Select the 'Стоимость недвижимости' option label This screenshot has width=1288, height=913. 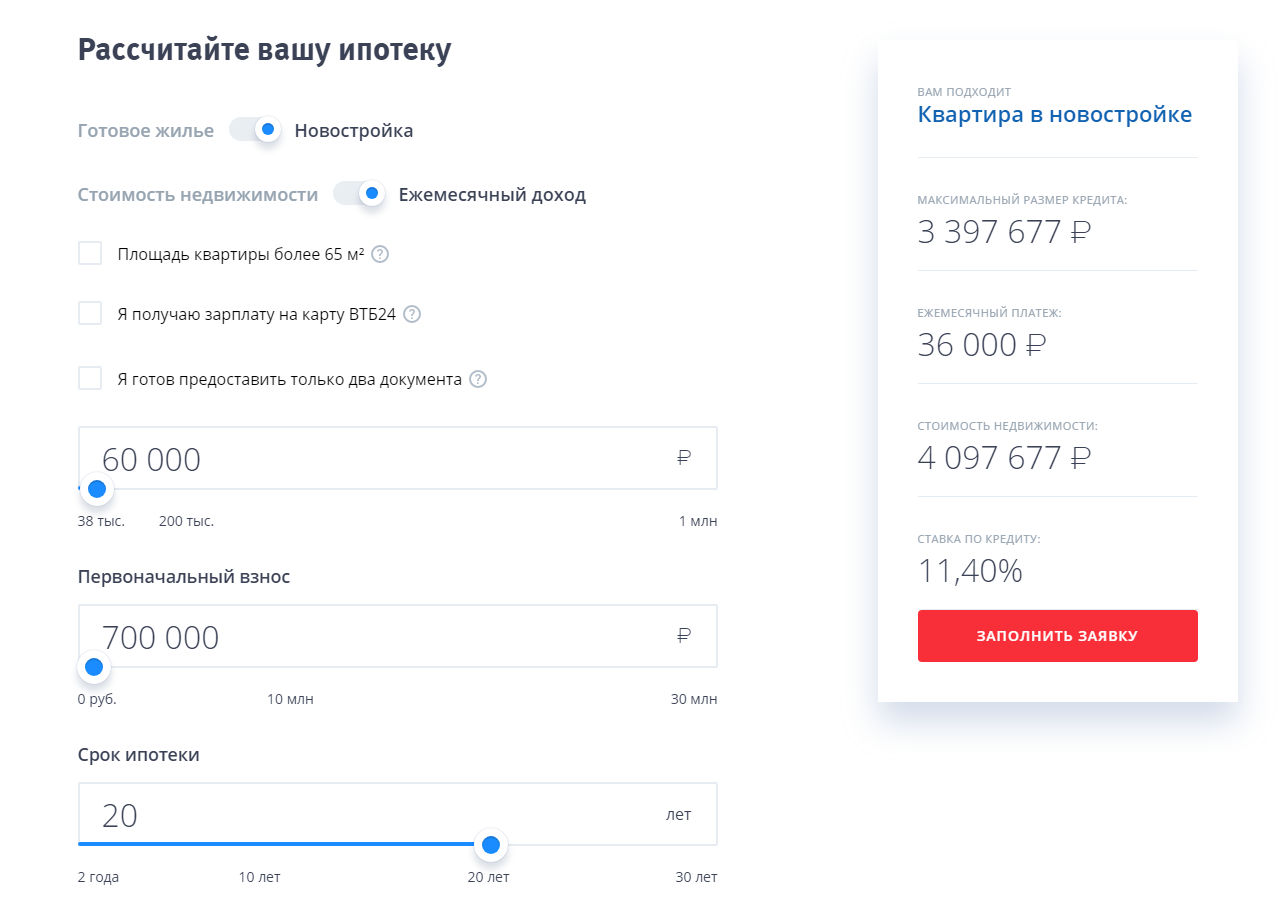[198, 195]
